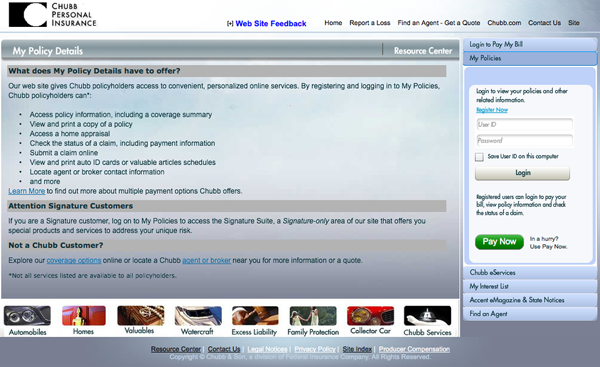The height and width of the screenshot is (367, 600).
Task: Expand the Login to Pay My Bill panel
Action: pos(530,44)
